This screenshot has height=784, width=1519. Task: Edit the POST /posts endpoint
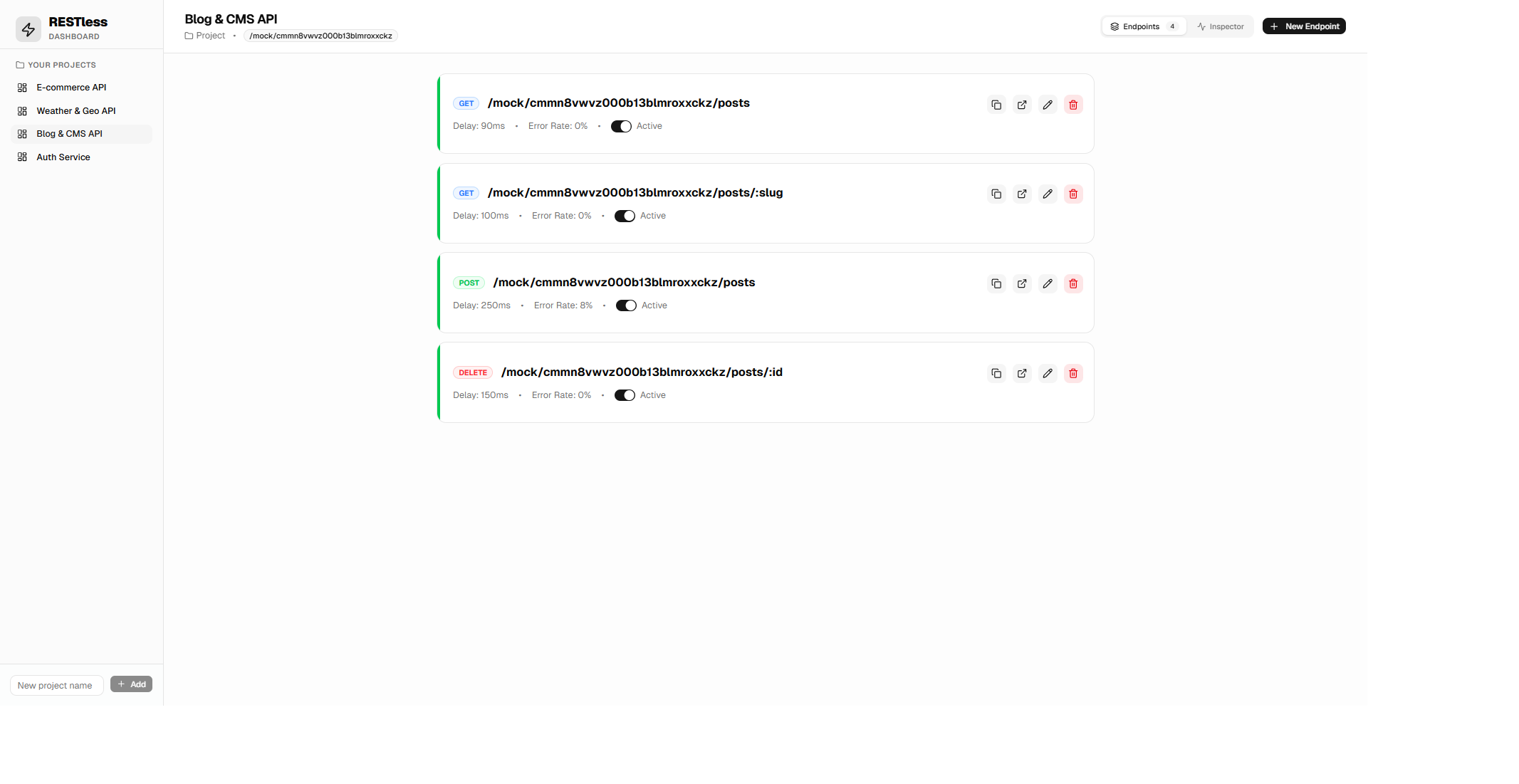click(x=1048, y=284)
